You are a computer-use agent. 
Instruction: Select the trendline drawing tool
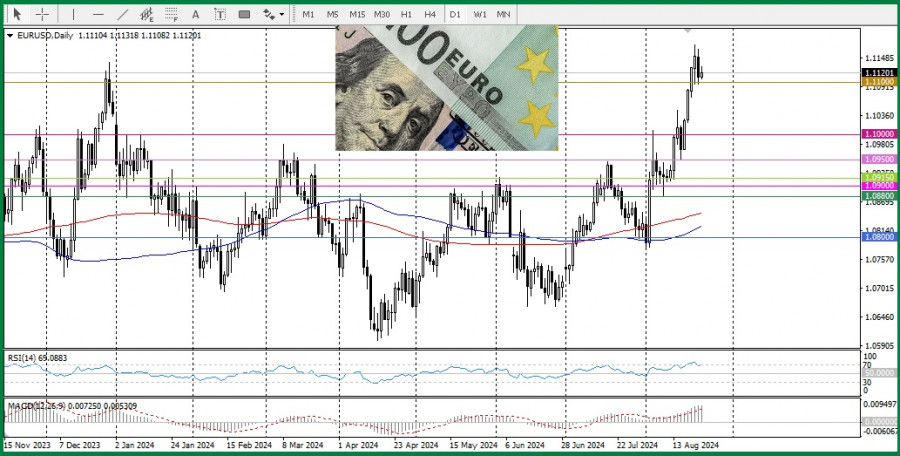click(x=122, y=14)
